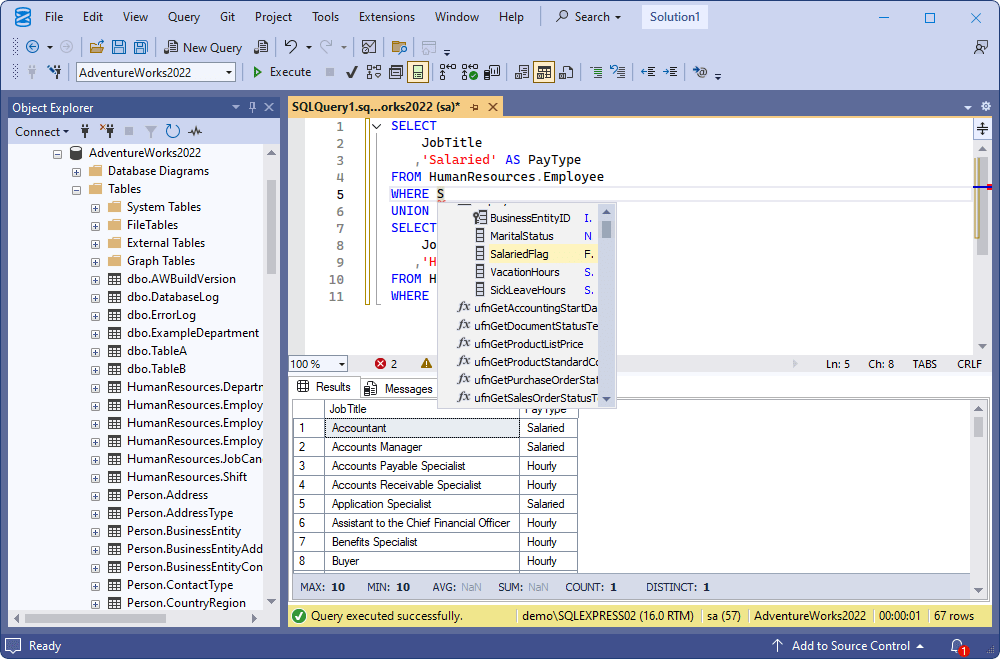Click the Decrease Indent icon
Screen dimensions: 1000x659
(x=646, y=71)
